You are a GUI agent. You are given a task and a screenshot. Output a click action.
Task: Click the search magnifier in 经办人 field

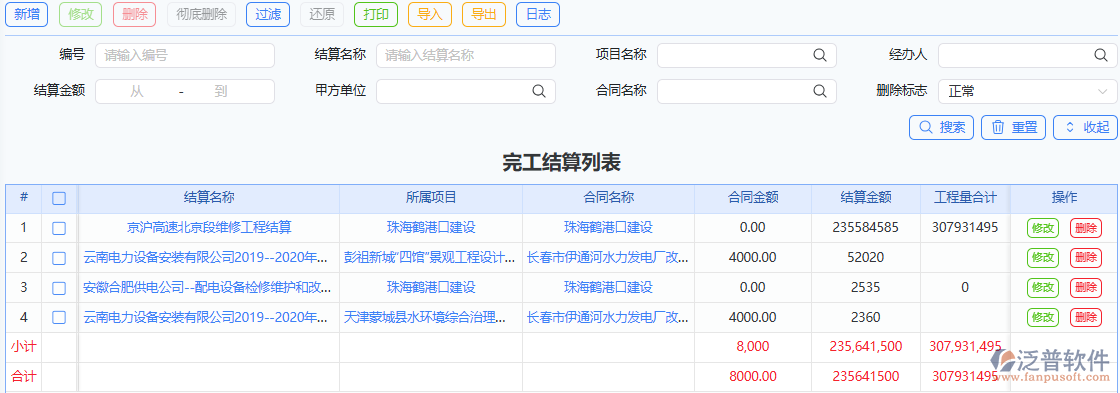click(1101, 56)
